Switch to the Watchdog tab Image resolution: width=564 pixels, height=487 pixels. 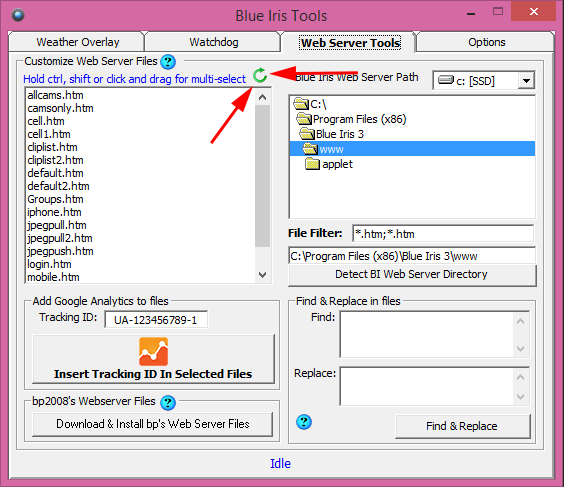coord(214,42)
